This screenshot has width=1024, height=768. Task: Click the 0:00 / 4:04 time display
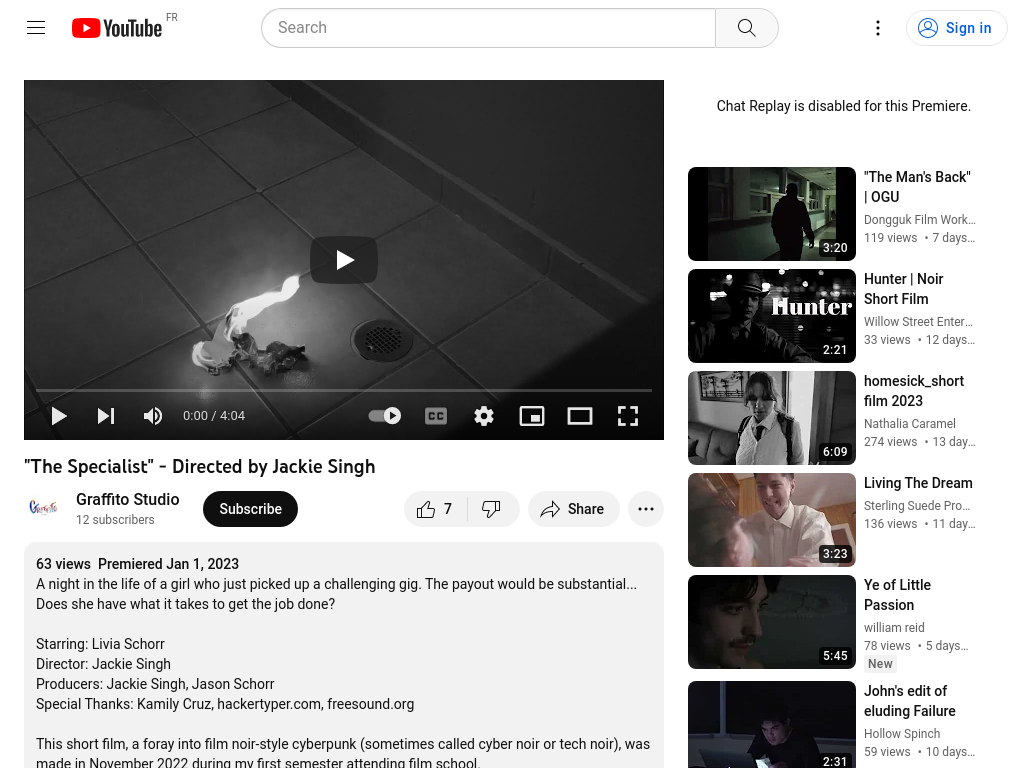[214, 416]
